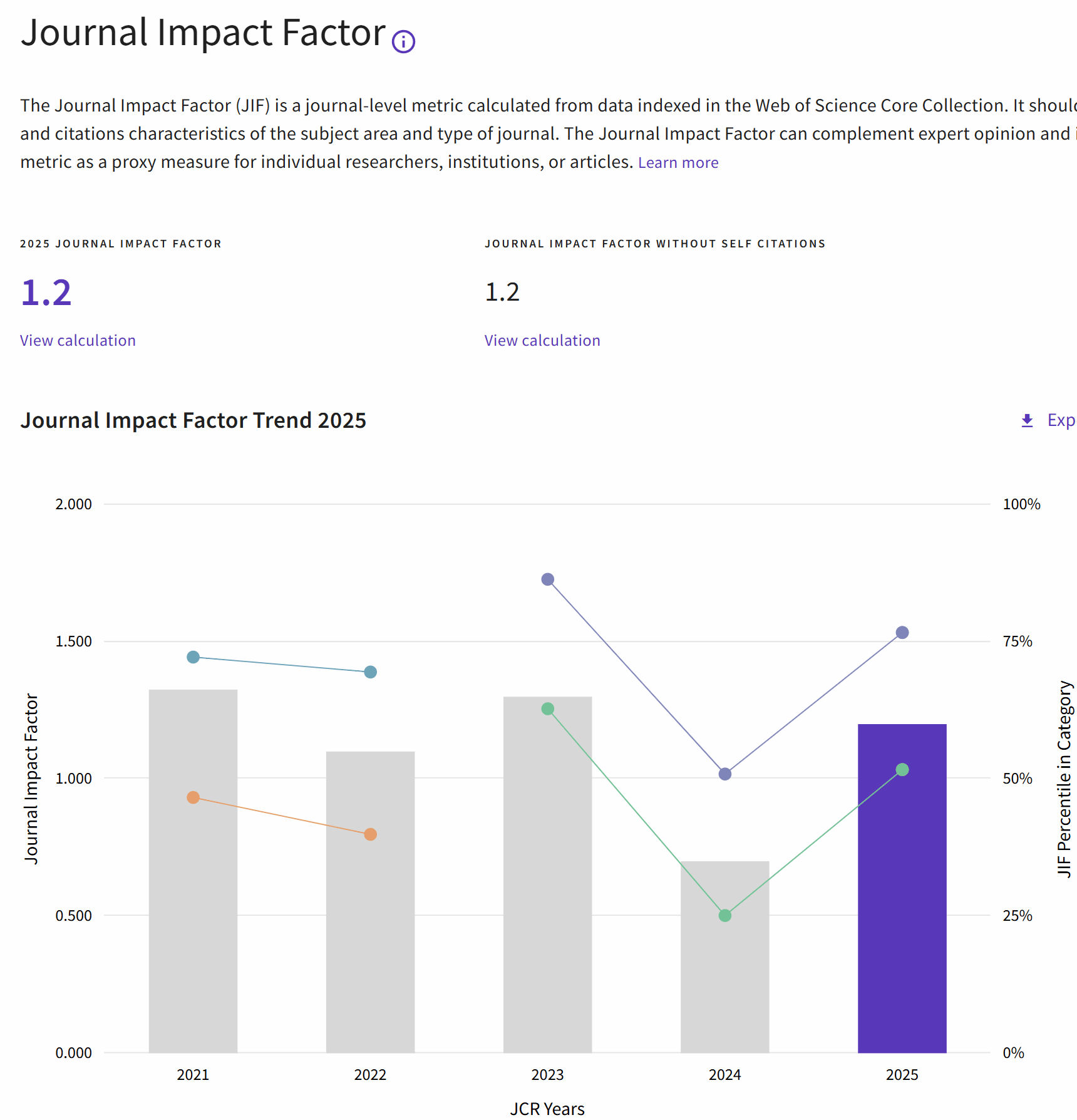View calculation for impact factor without self citations

click(542, 340)
